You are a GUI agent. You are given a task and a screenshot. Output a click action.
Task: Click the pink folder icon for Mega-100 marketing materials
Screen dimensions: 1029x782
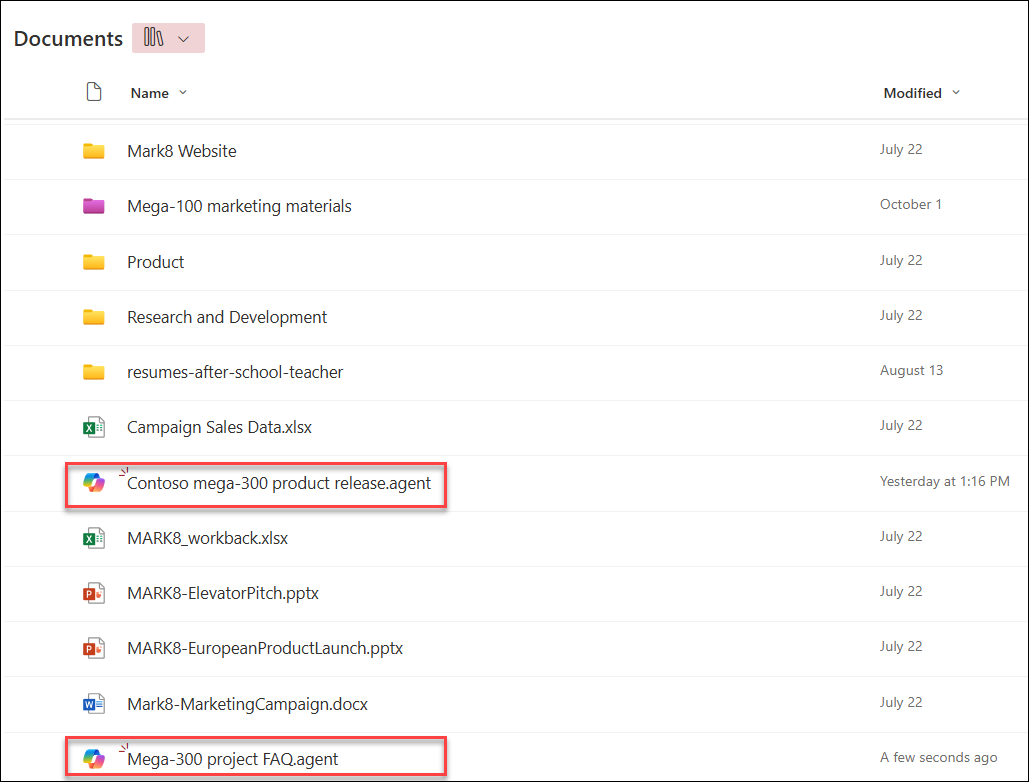click(x=95, y=205)
